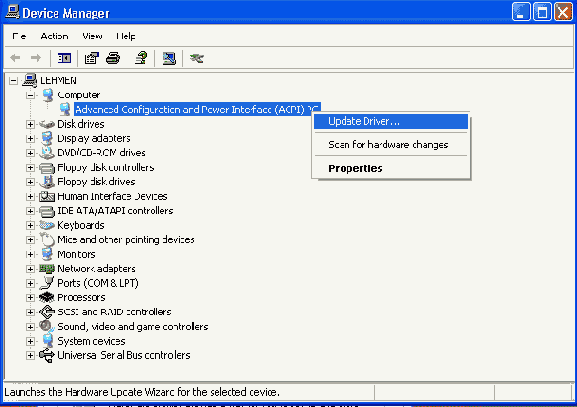Select the Advanced Configuration and Power Interface row

click(197, 109)
